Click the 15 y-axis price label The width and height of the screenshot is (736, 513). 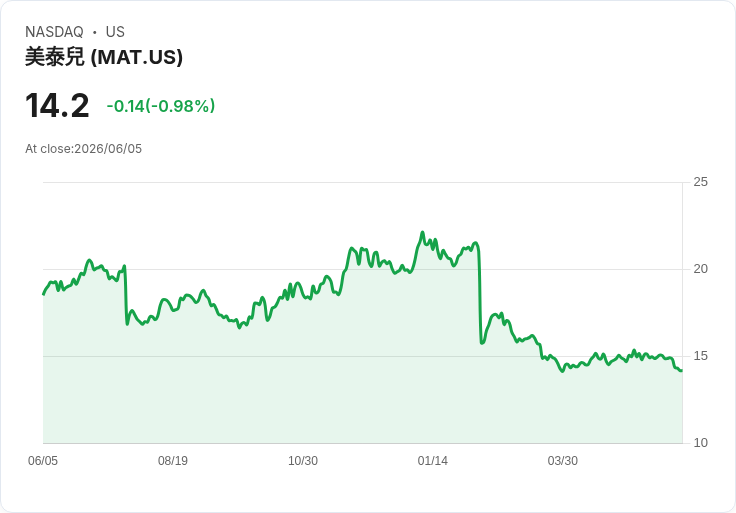(700, 356)
